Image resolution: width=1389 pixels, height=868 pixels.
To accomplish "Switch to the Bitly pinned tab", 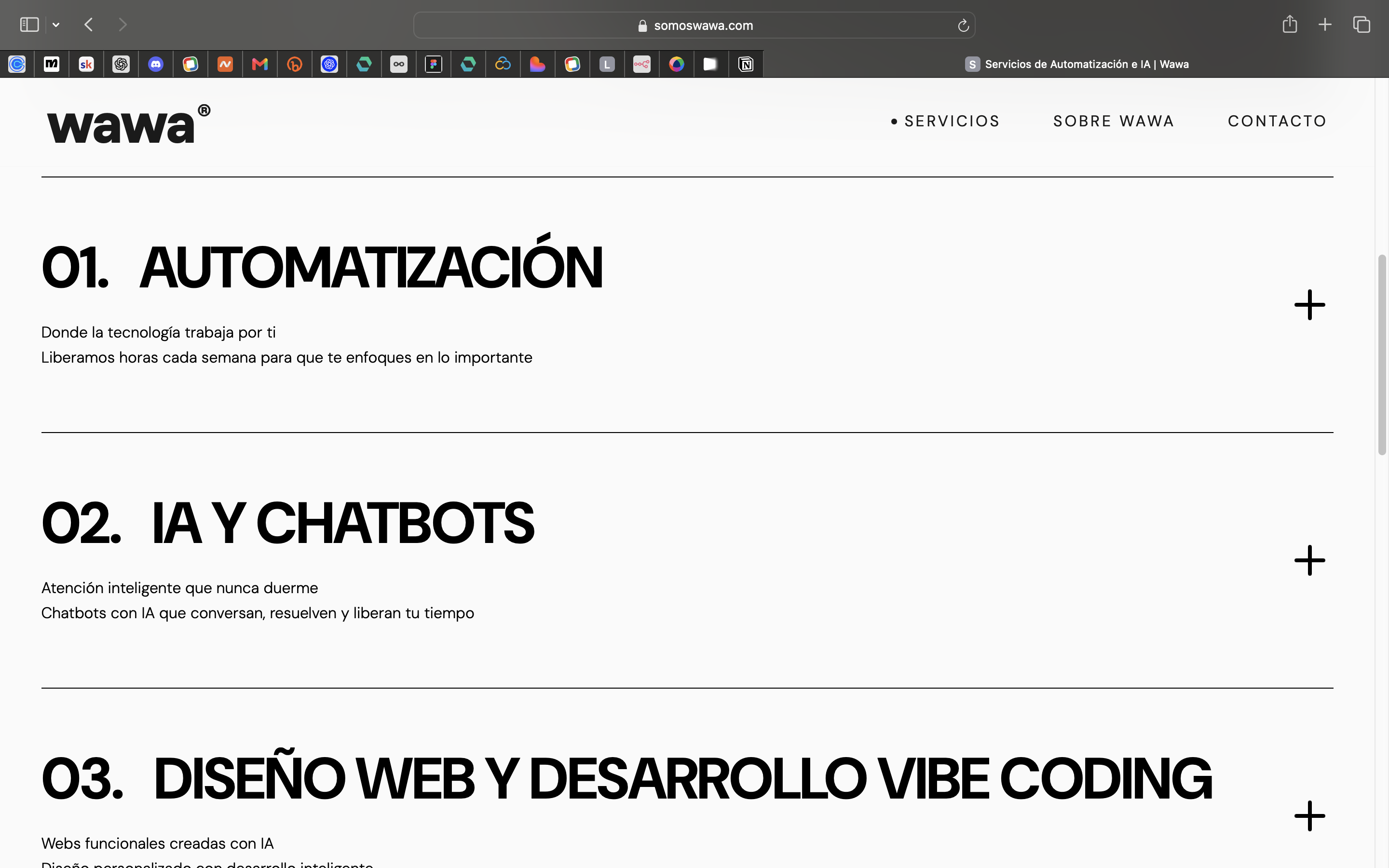I will coord(295,64).
